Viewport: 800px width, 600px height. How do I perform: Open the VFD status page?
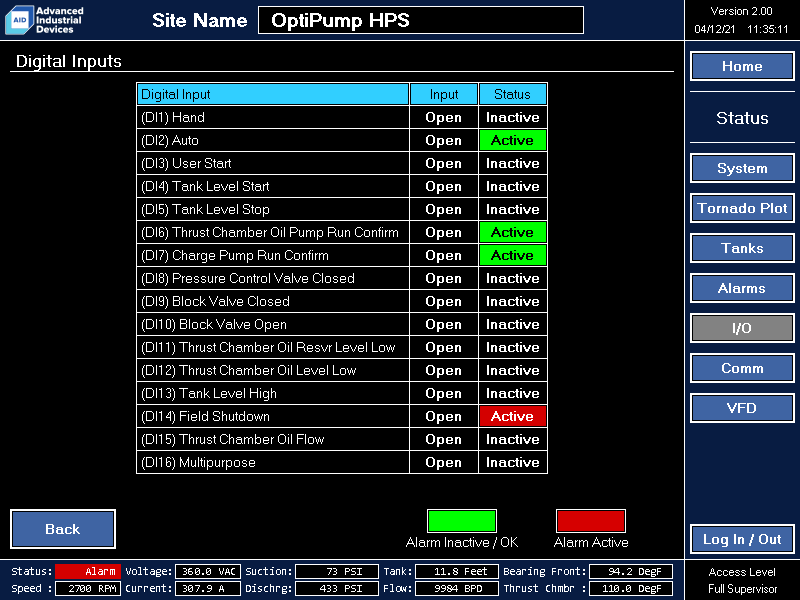tap(742, 408)
